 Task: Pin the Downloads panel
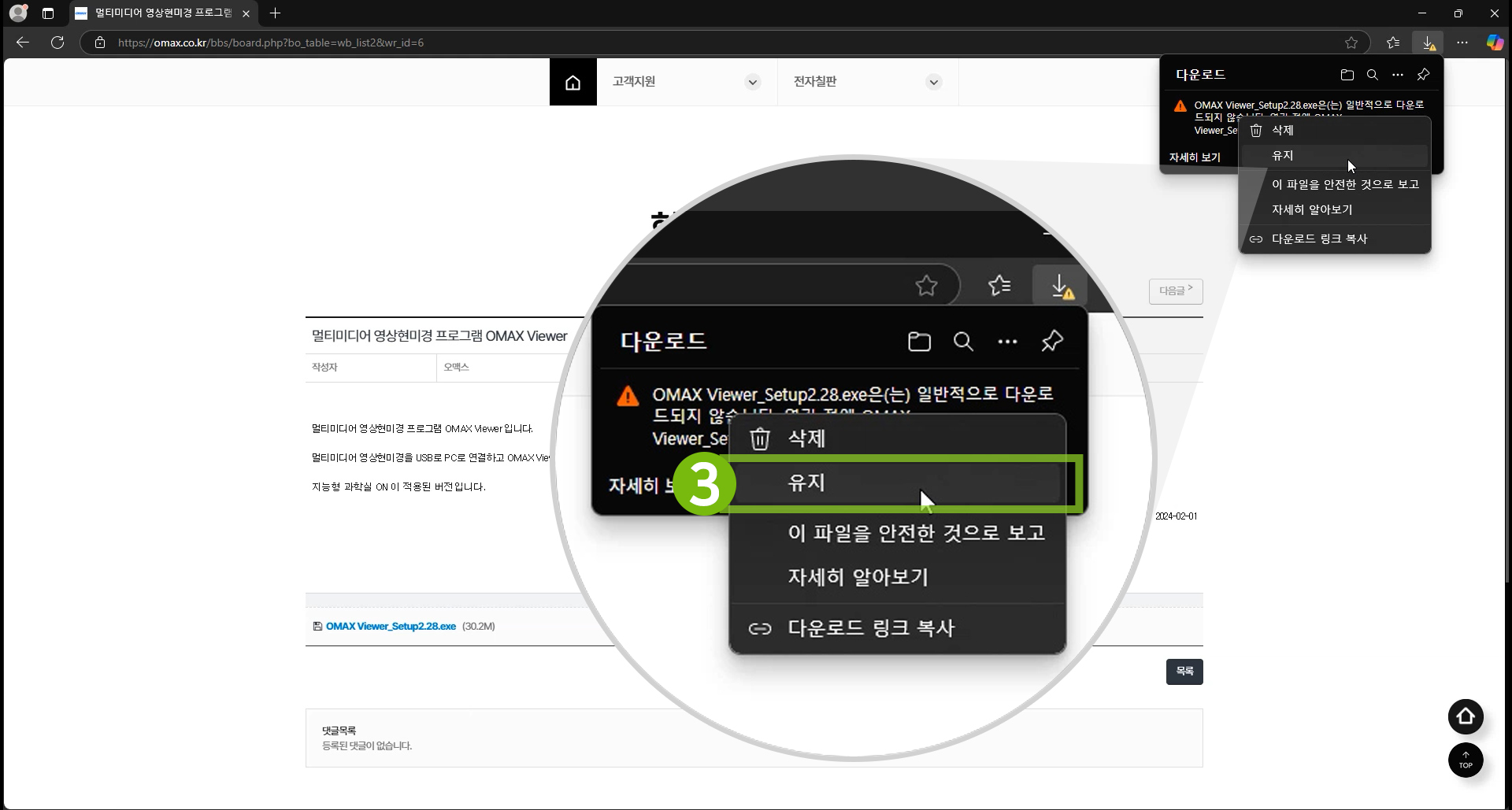point(1423,75)
